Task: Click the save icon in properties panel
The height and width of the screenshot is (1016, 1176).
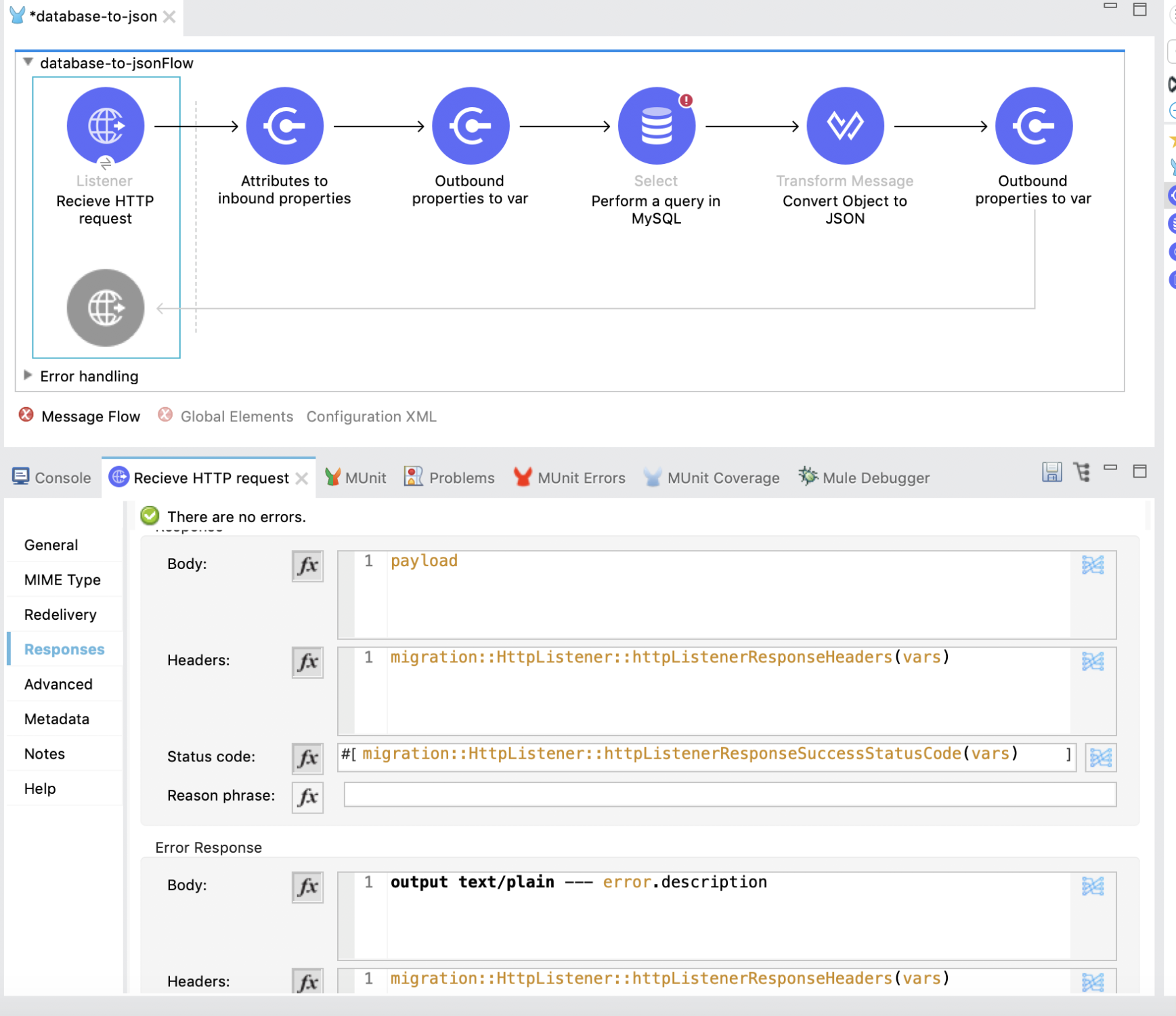Action: point(1051,472)
